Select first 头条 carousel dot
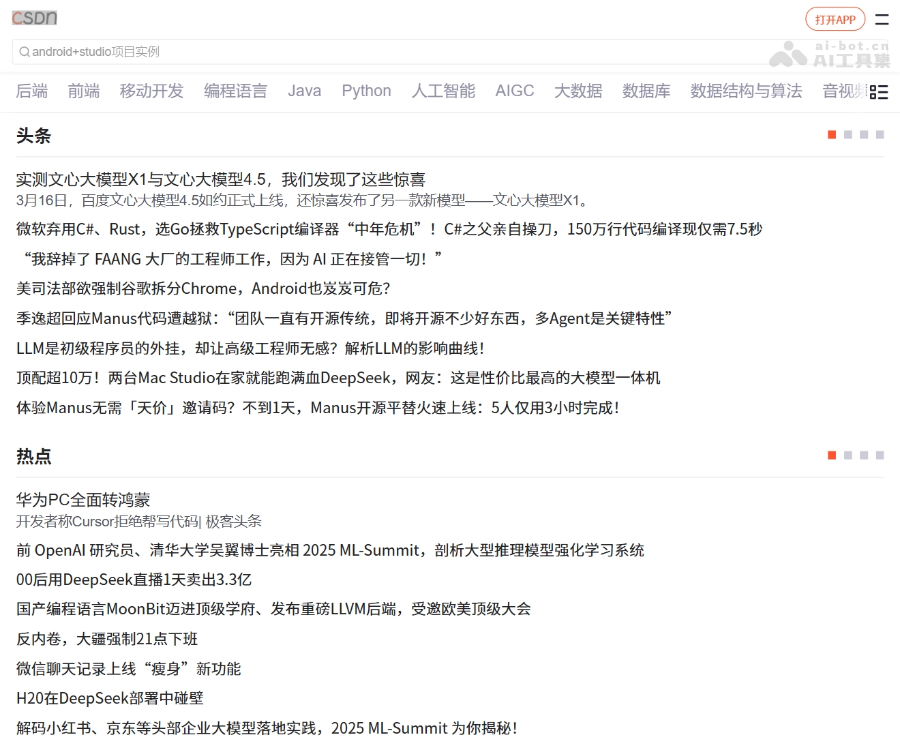Viewport: 900px width, 750px height. (832, 134)
